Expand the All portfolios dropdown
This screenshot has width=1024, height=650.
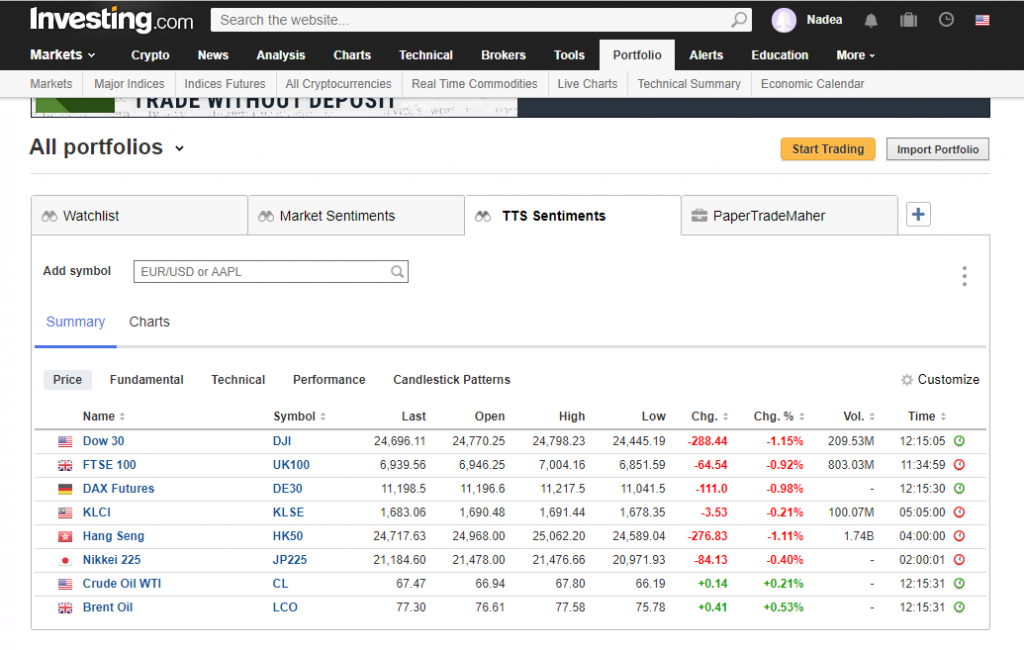coord(179,148)
